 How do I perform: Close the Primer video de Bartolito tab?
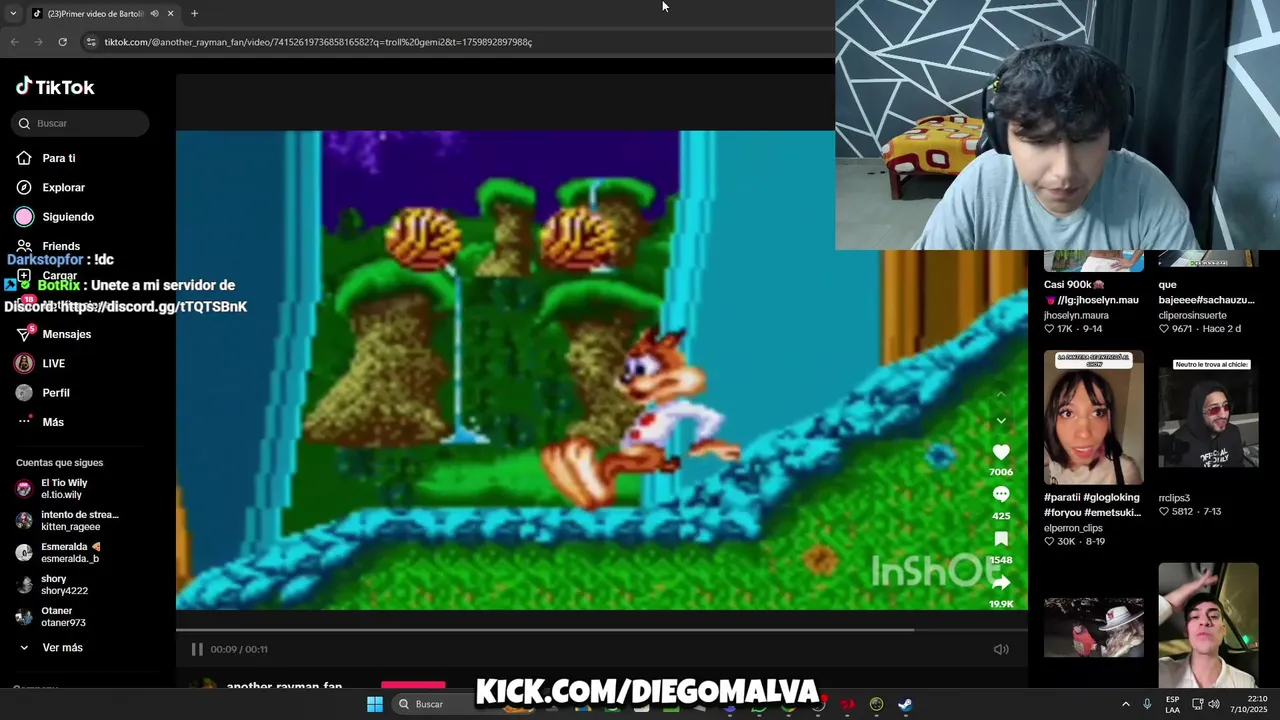170,13
